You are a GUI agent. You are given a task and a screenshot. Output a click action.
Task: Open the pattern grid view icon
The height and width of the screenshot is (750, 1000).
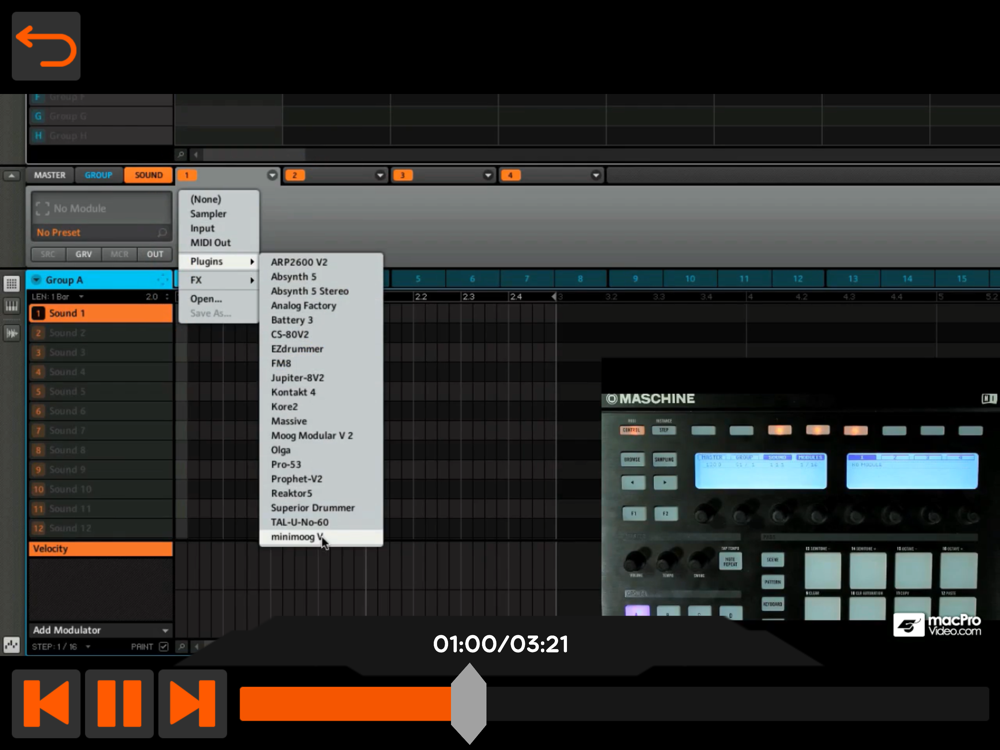tap(12, 285)
